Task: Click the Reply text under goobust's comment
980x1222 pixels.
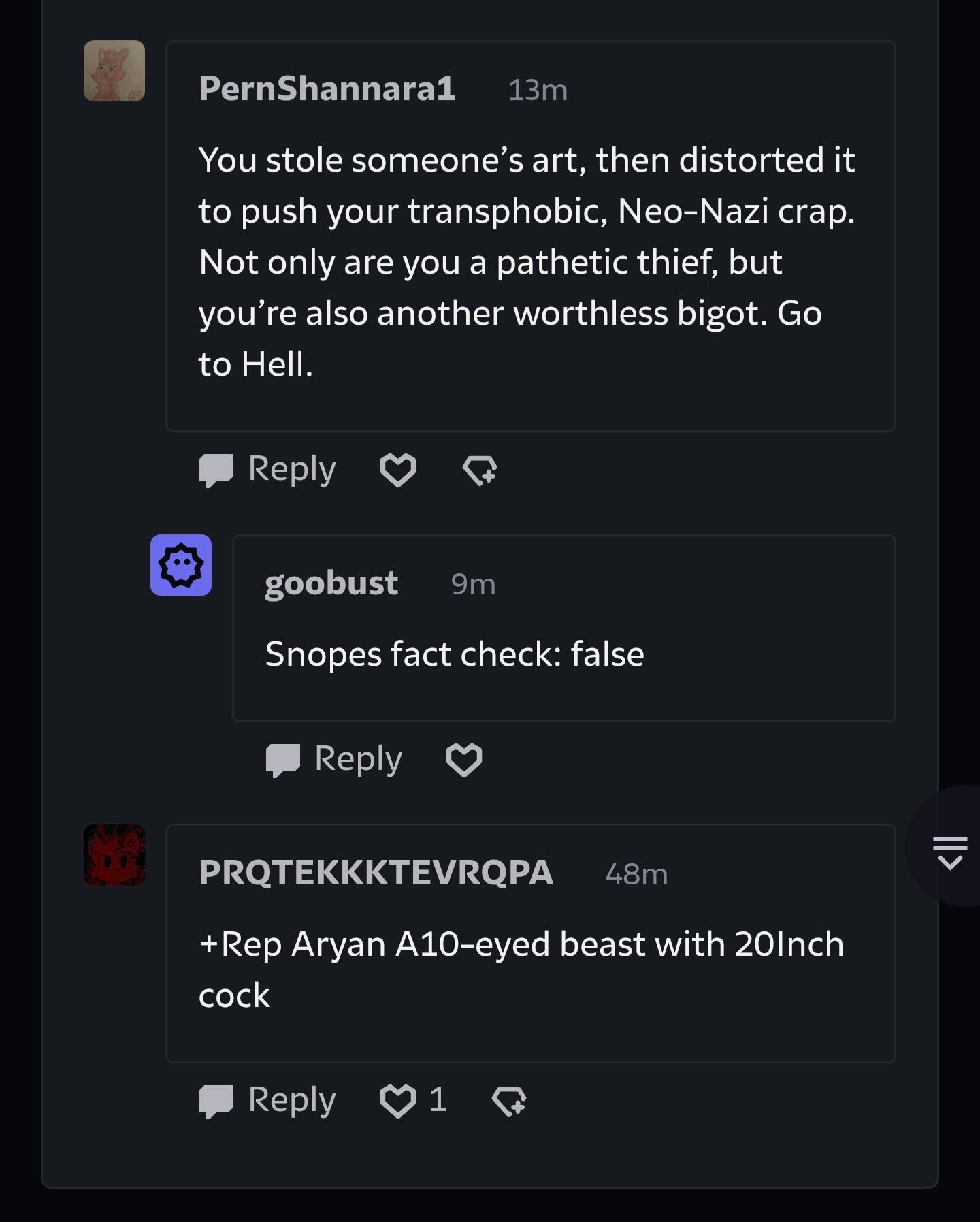Action: [x=359, y=760]
